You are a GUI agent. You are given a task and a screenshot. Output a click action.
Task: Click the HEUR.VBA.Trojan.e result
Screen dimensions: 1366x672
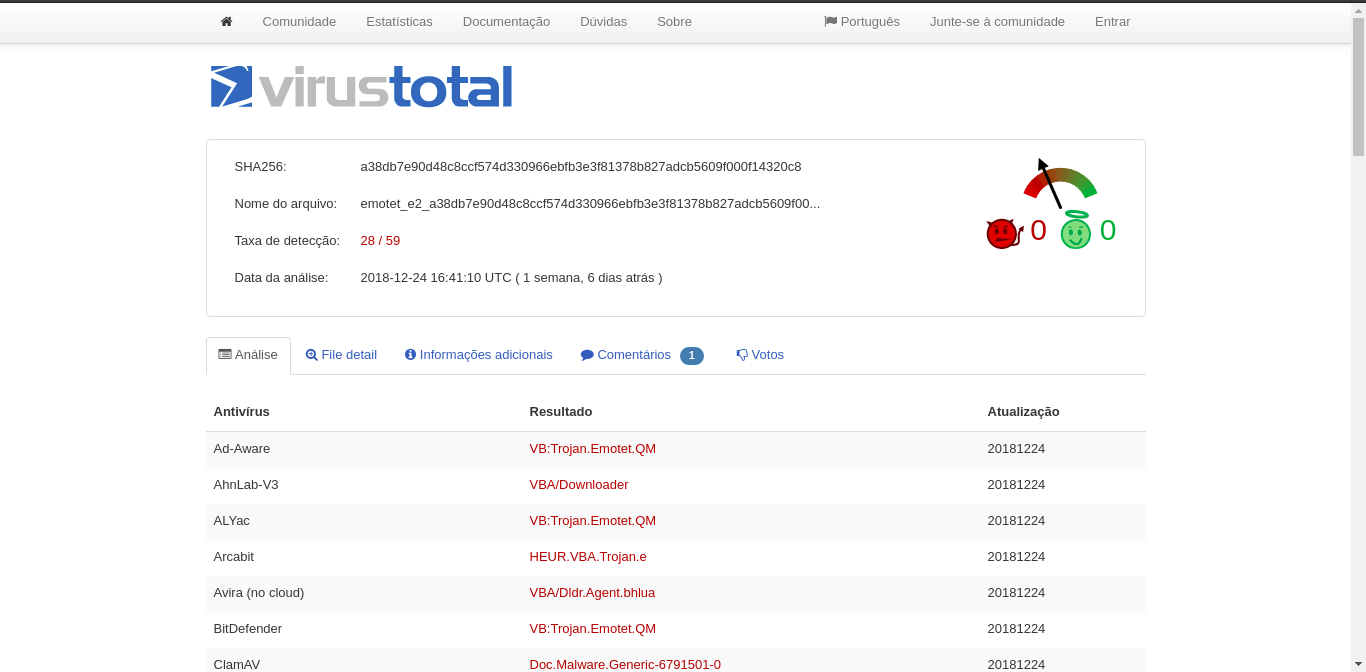[x=588, y=557]
